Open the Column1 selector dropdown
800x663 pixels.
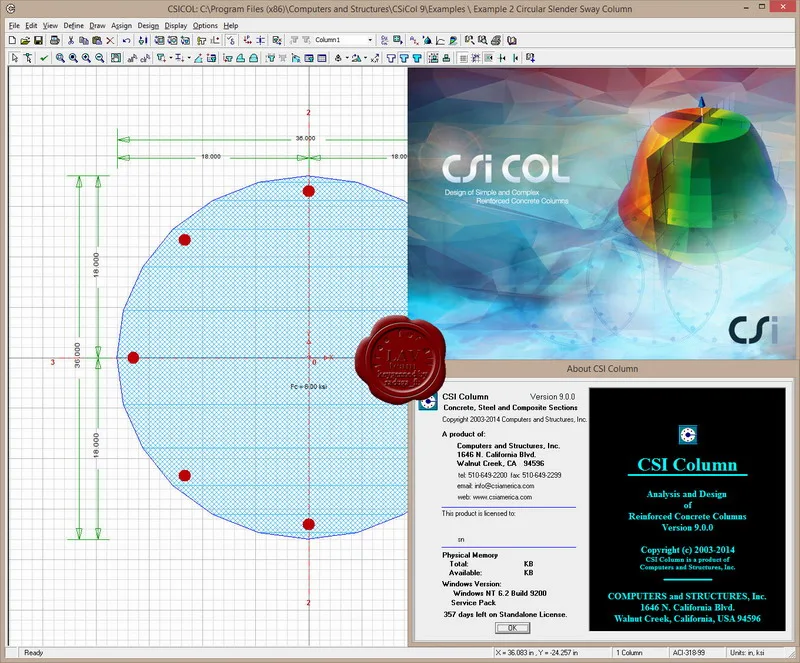point(370,40)
